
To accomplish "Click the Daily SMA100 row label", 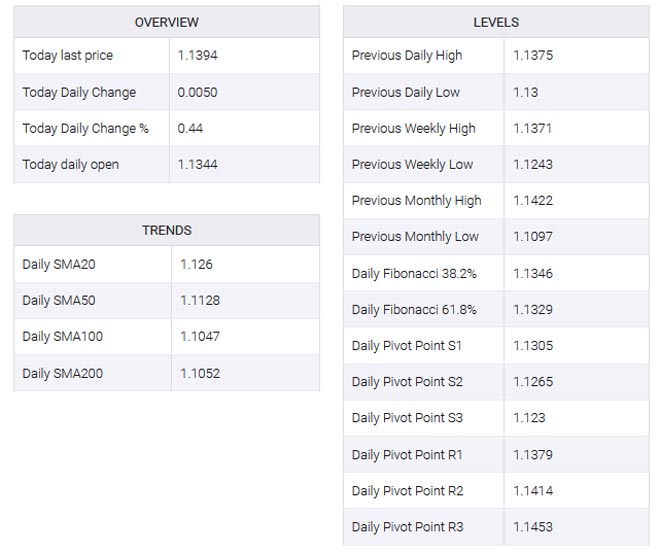I will pyautogui.click(x=62, y=336).
